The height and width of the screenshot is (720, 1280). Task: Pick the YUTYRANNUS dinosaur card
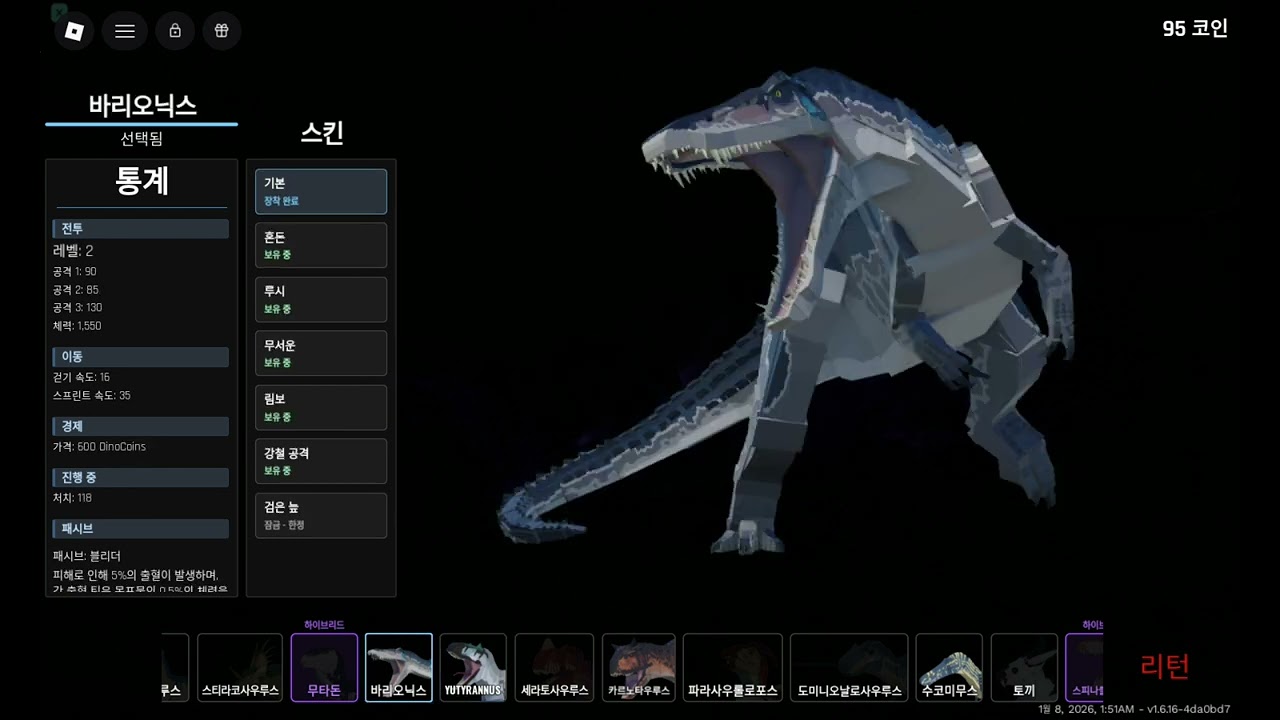point(473,667)
